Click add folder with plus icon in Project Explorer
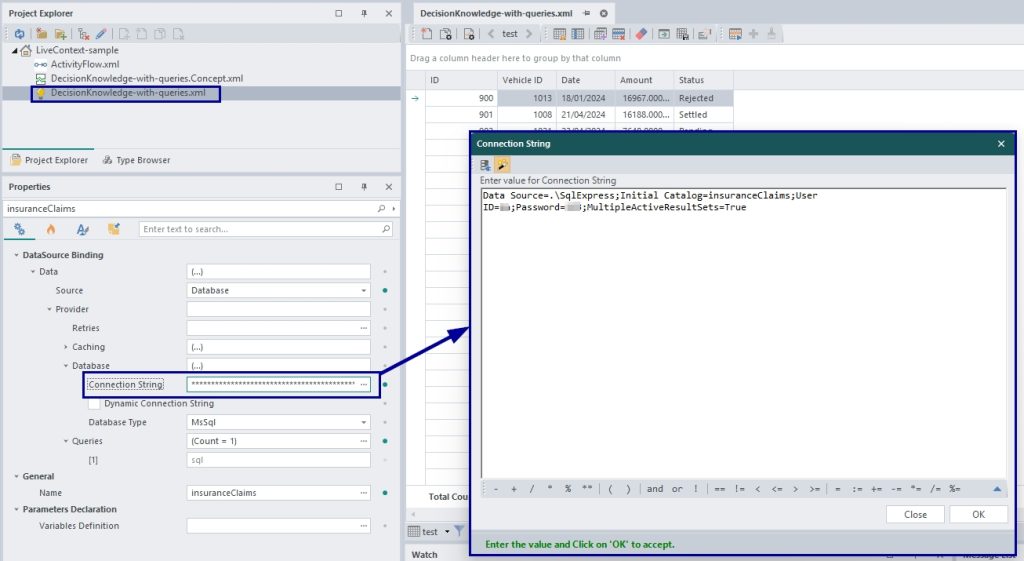The image size is (1024, 561). click(61, 34)
